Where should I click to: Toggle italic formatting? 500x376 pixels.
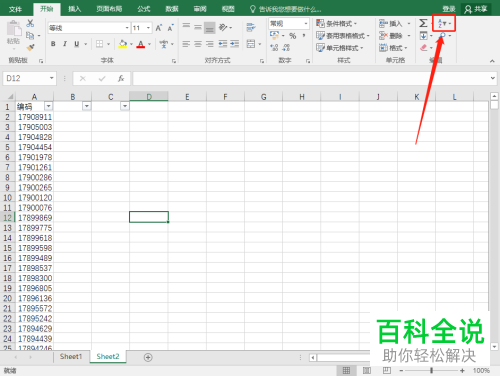click(65, 44)
